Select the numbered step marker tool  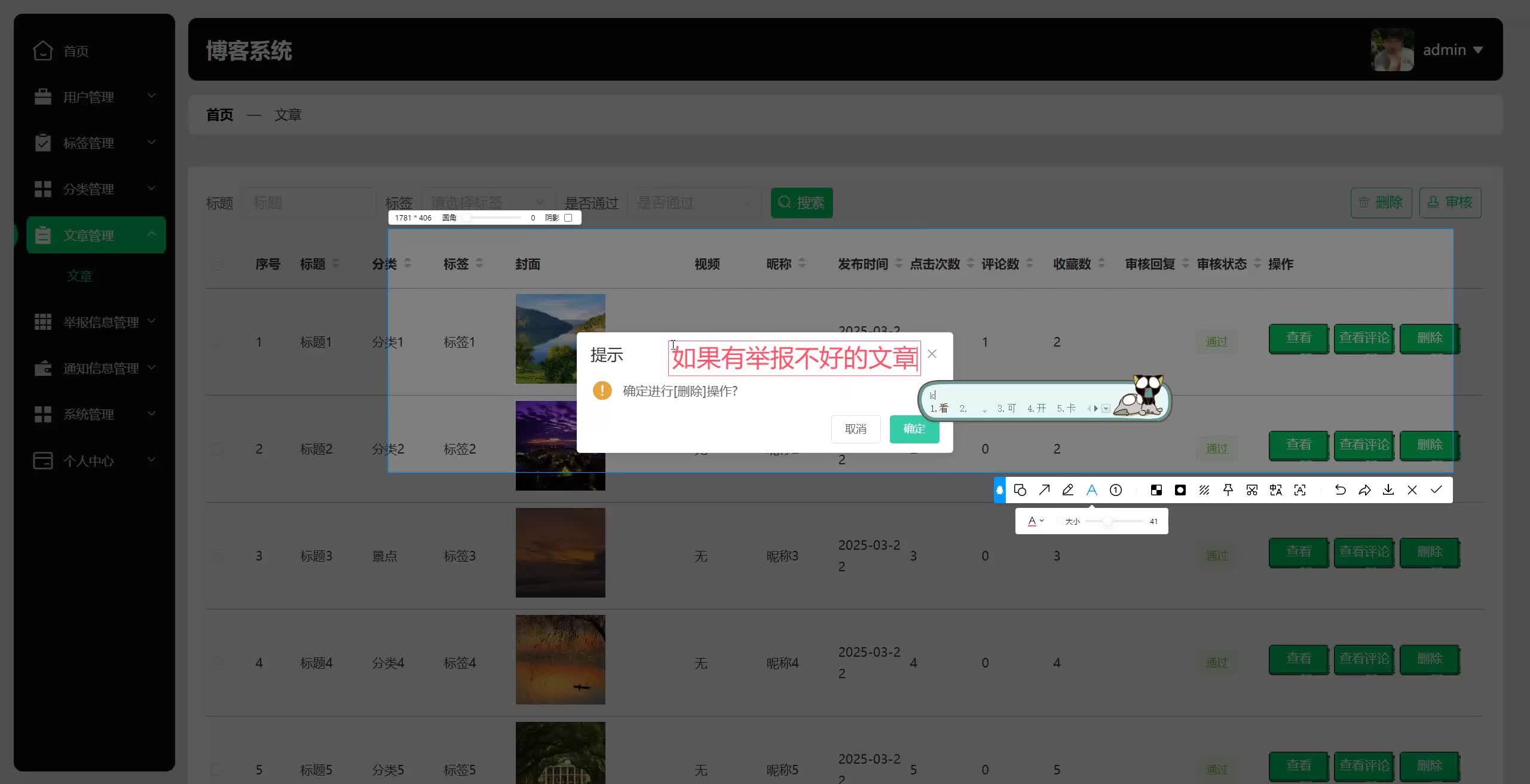(x=1116, y=490)
